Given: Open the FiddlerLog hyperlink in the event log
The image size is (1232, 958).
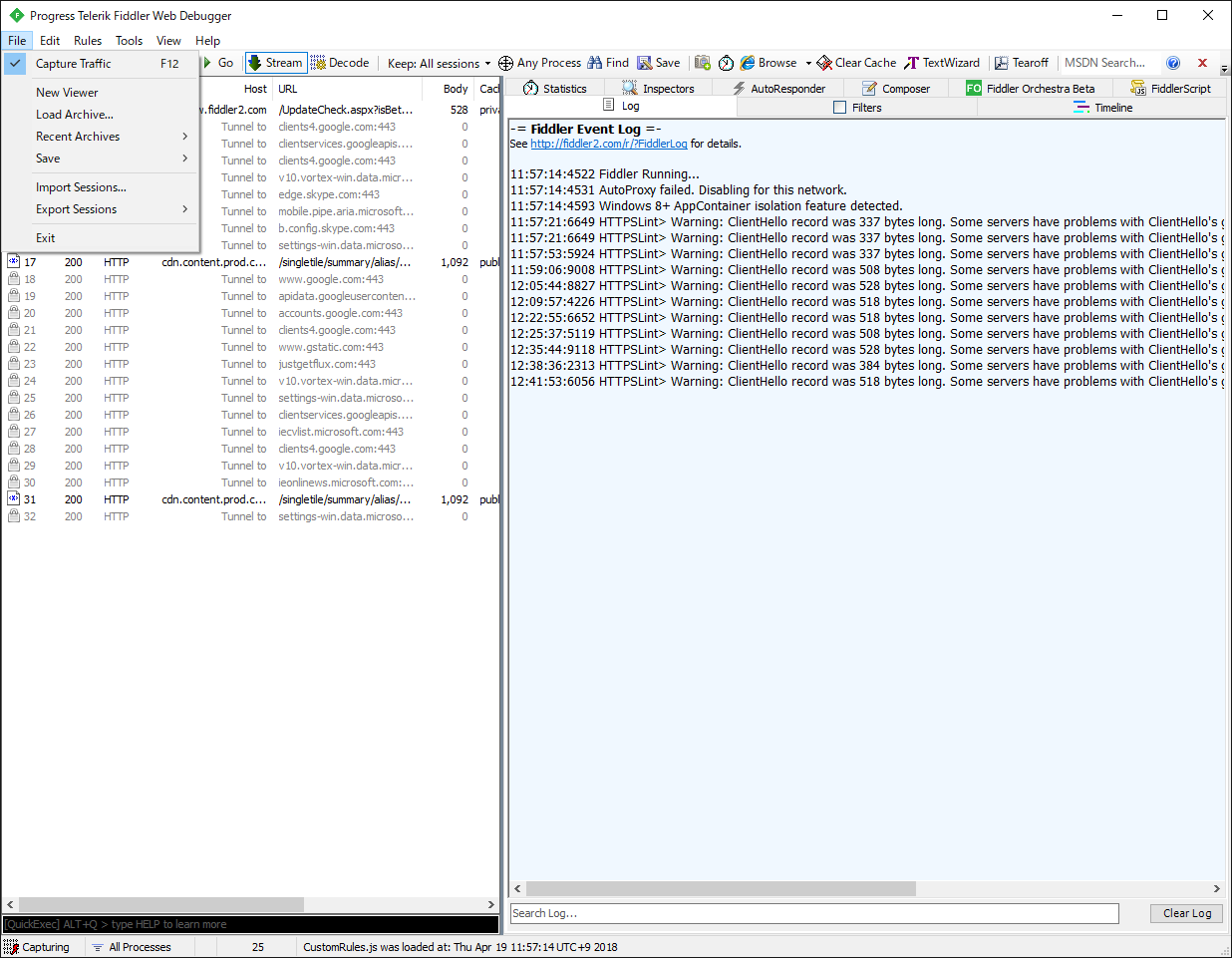Looking at the screenshot, I should (608, 143).
